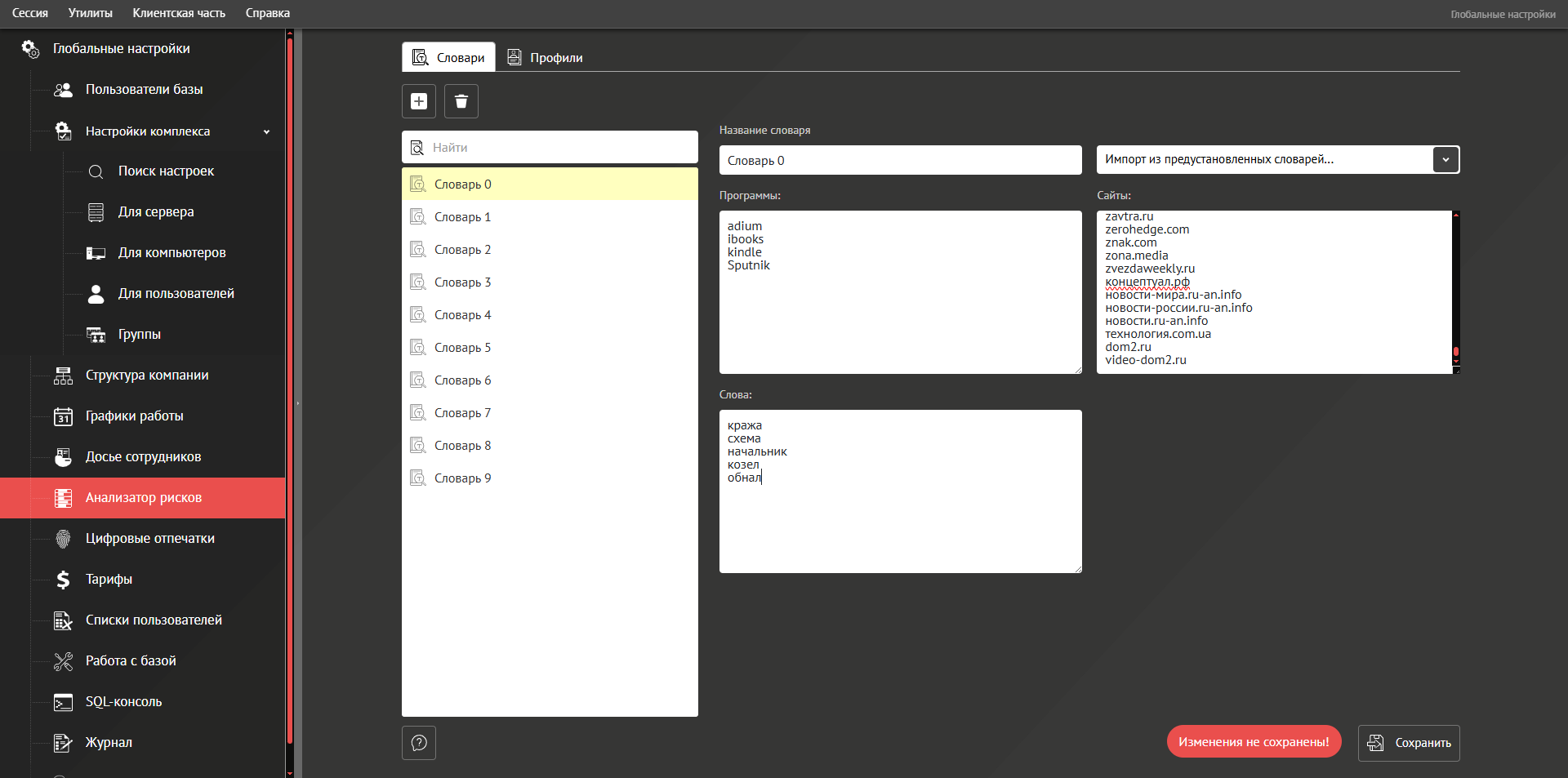This screenshot has height=778, width=1568.
Task: Click the Изменения не сохранены notice
Action: pos(1254,742)
